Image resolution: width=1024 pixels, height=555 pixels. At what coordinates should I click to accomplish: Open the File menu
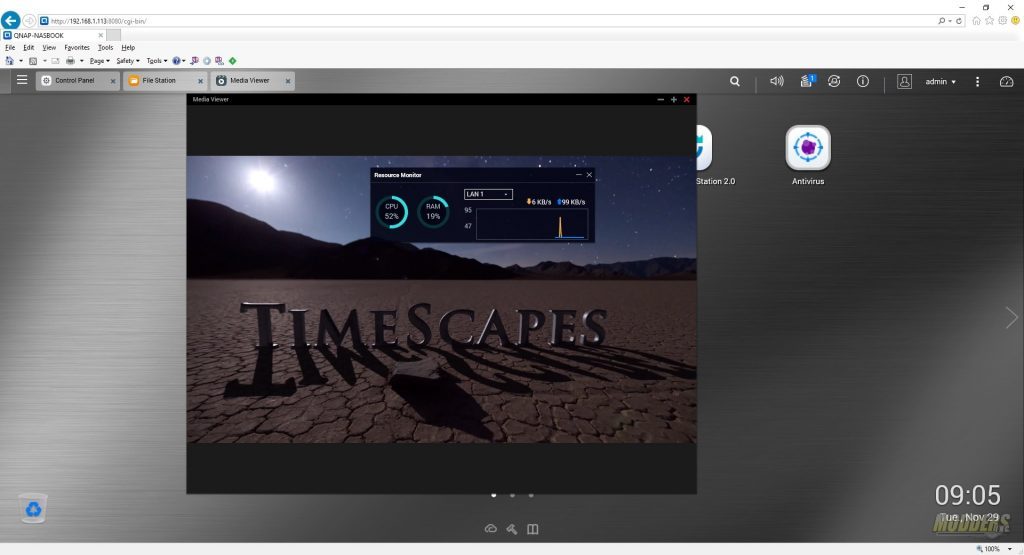coord(10,48)
